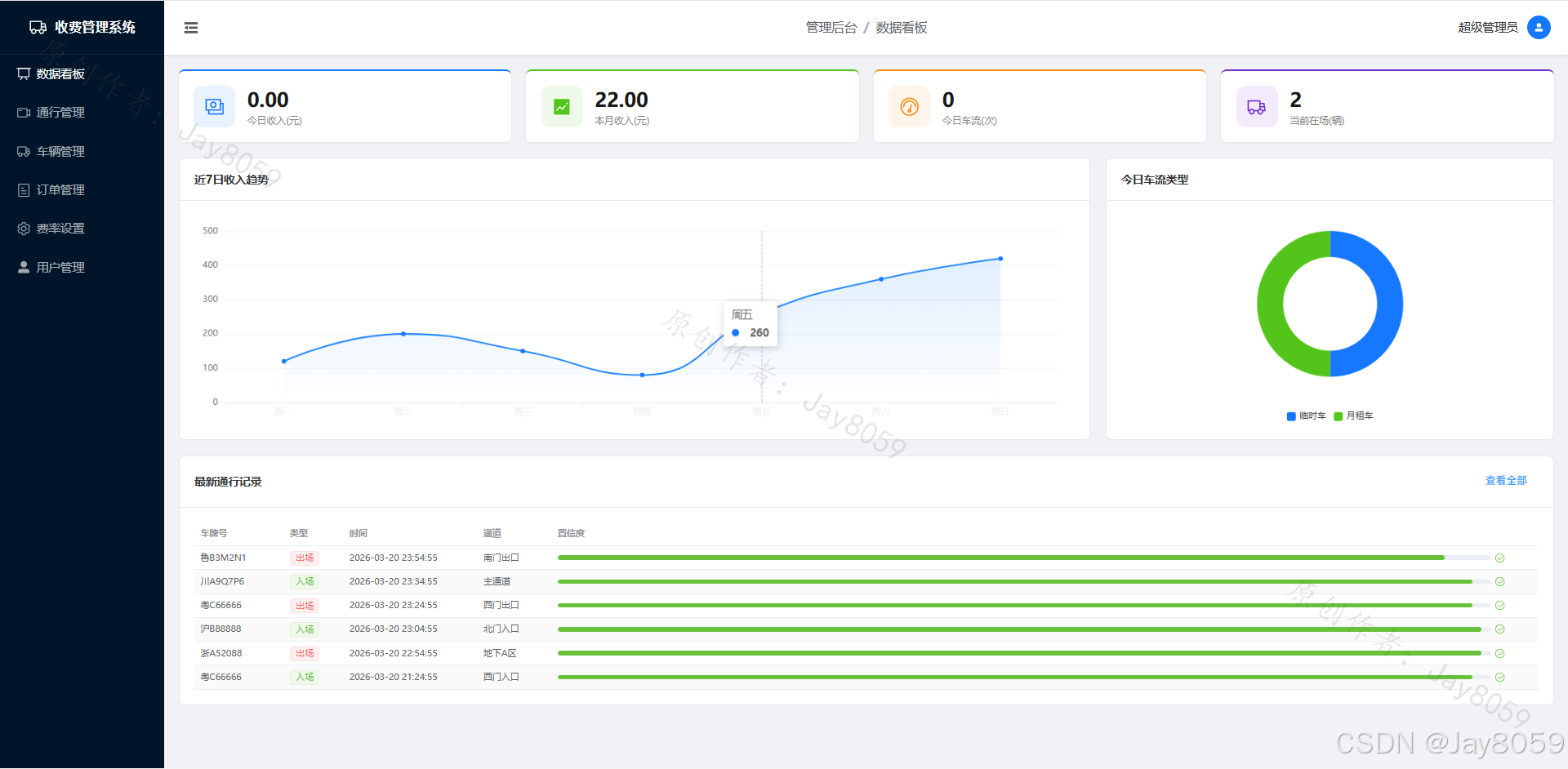Screen dimensions: 1568x769
Task: Click the 主通道 lane cell
Action: (x=497, y=582)
